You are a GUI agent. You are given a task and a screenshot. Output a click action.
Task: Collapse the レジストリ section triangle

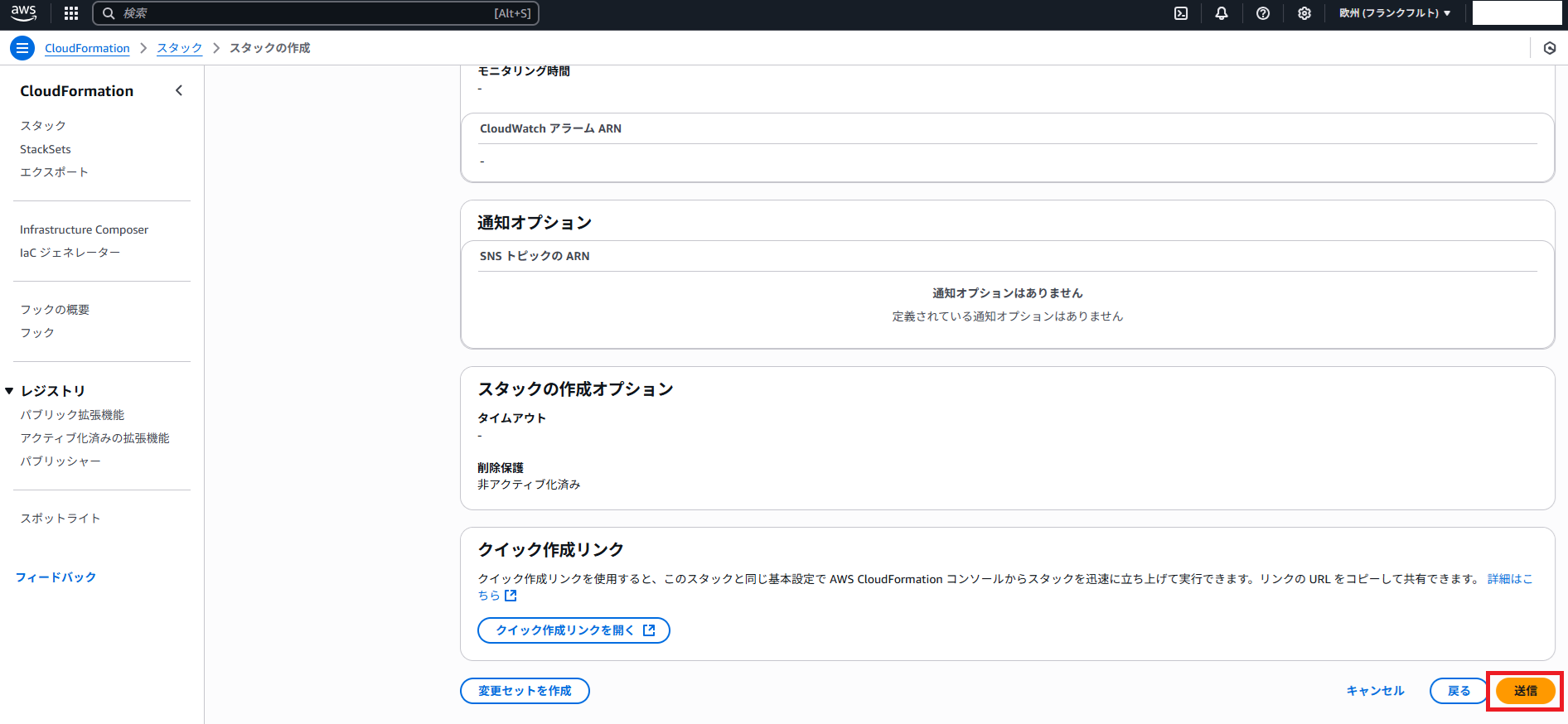click(x=9, y=391)
